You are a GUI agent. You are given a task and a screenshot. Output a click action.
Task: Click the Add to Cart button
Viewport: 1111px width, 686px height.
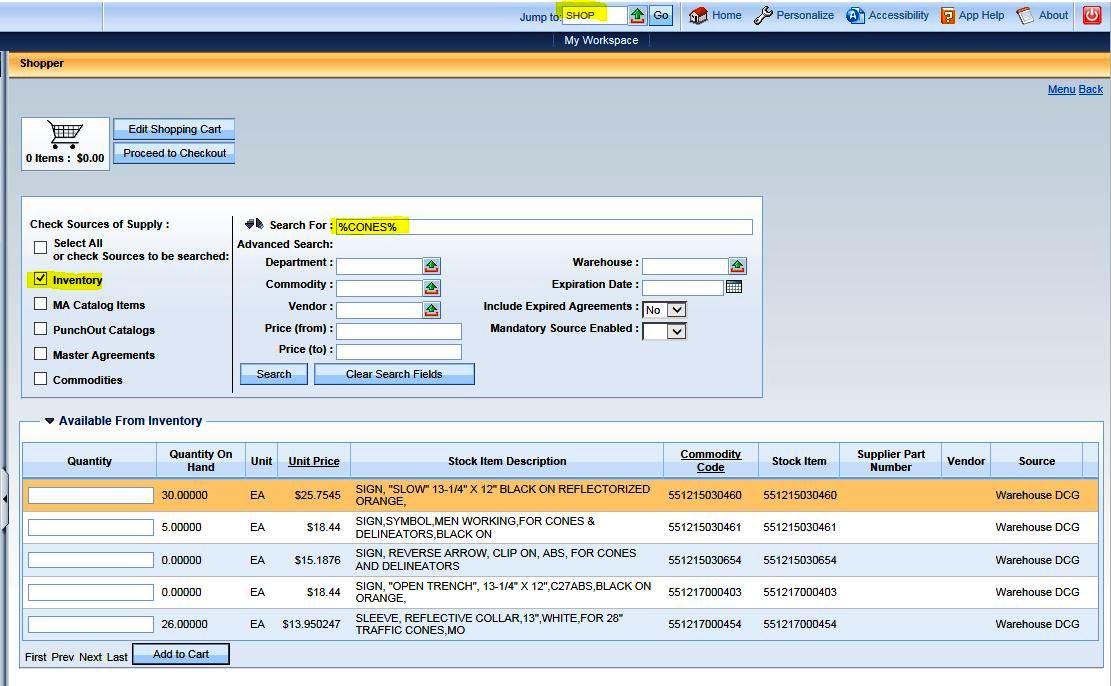(x=181, y=654)
